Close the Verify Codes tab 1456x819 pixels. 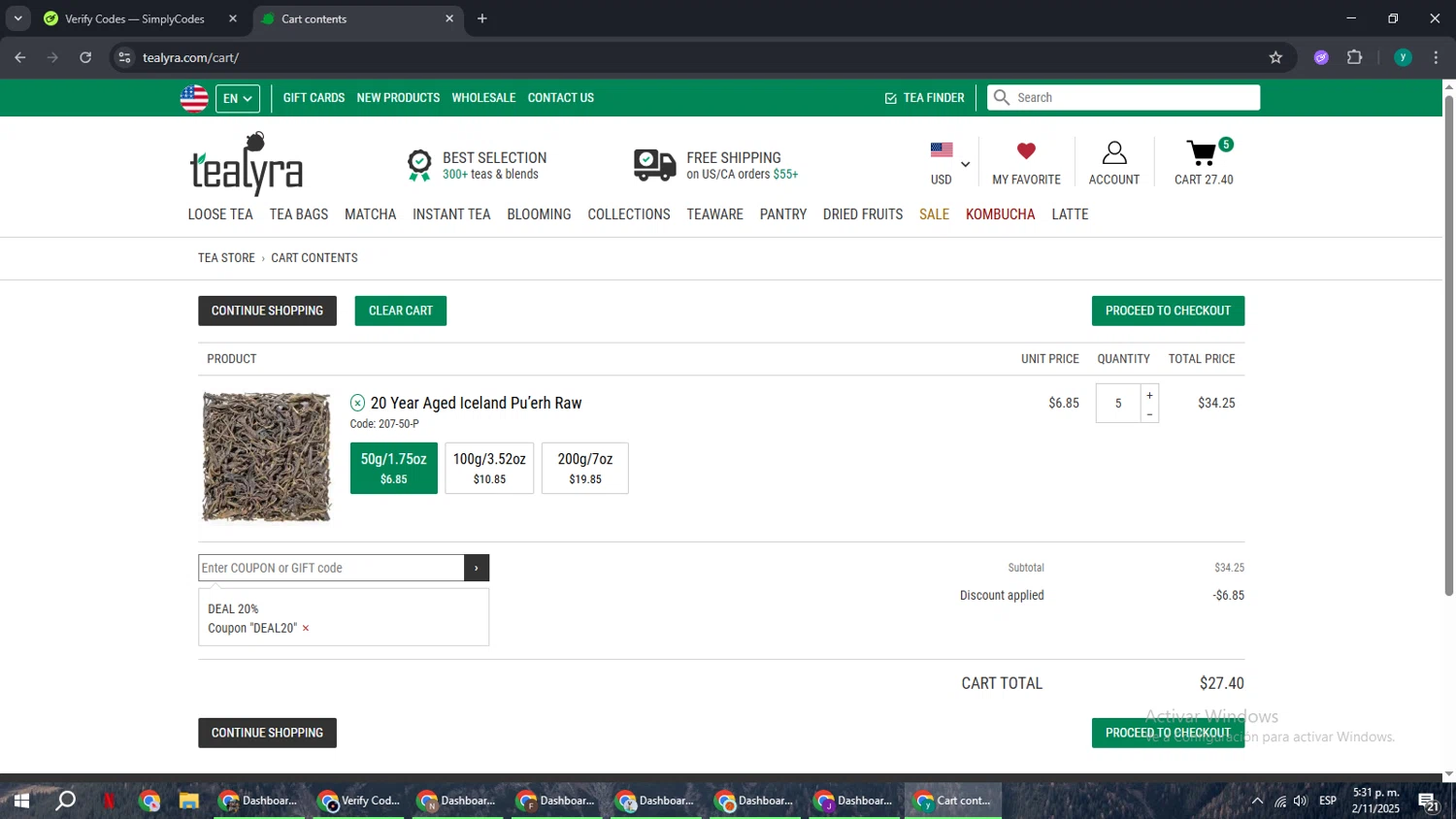233,18
